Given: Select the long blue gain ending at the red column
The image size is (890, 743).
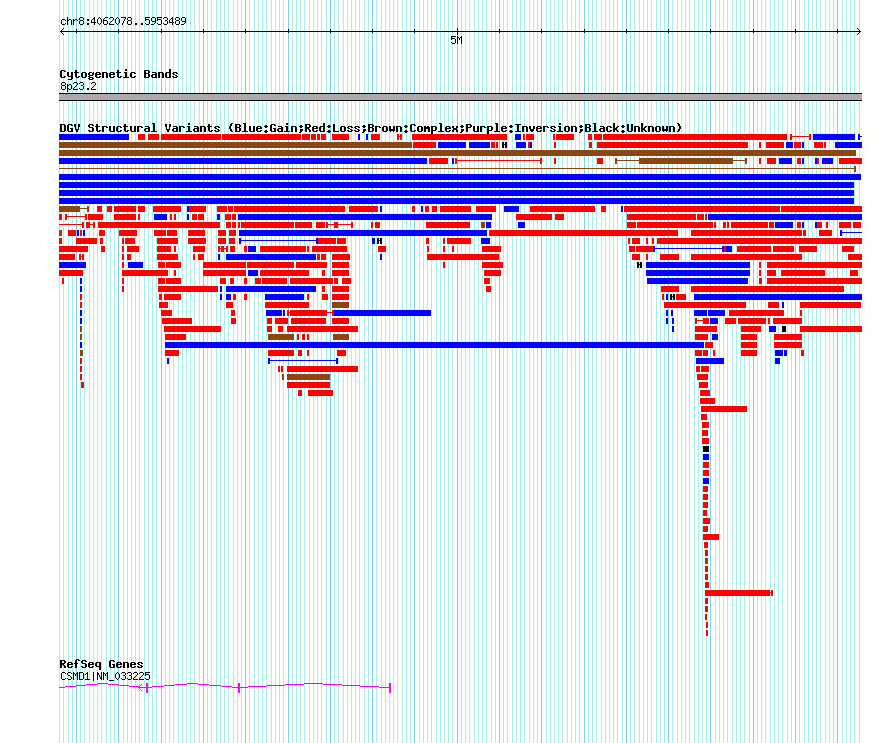Looking at the screenshot, I should (x=434, y=345).
